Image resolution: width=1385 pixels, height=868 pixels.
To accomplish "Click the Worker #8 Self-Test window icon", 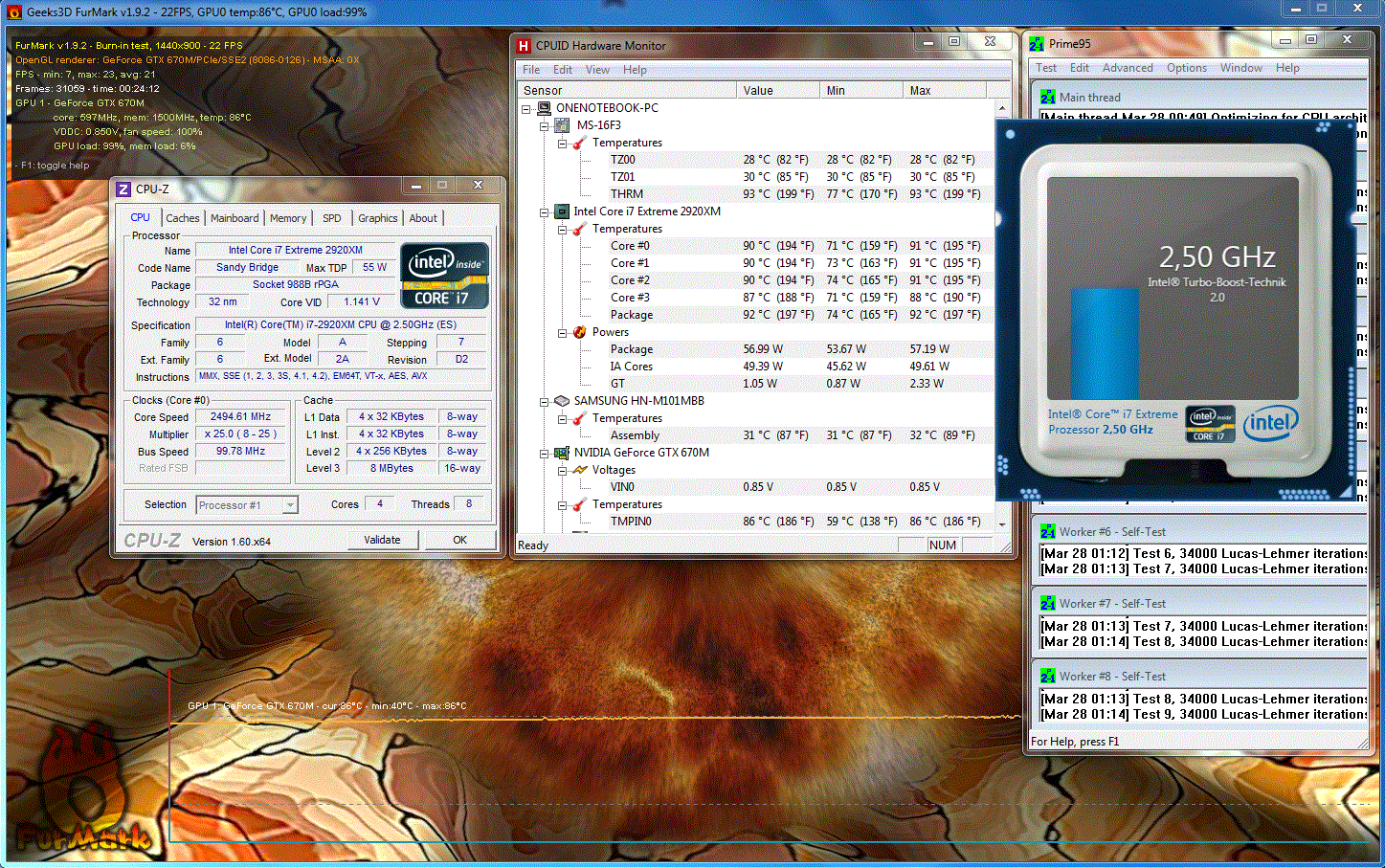I will coord(1048,676).
